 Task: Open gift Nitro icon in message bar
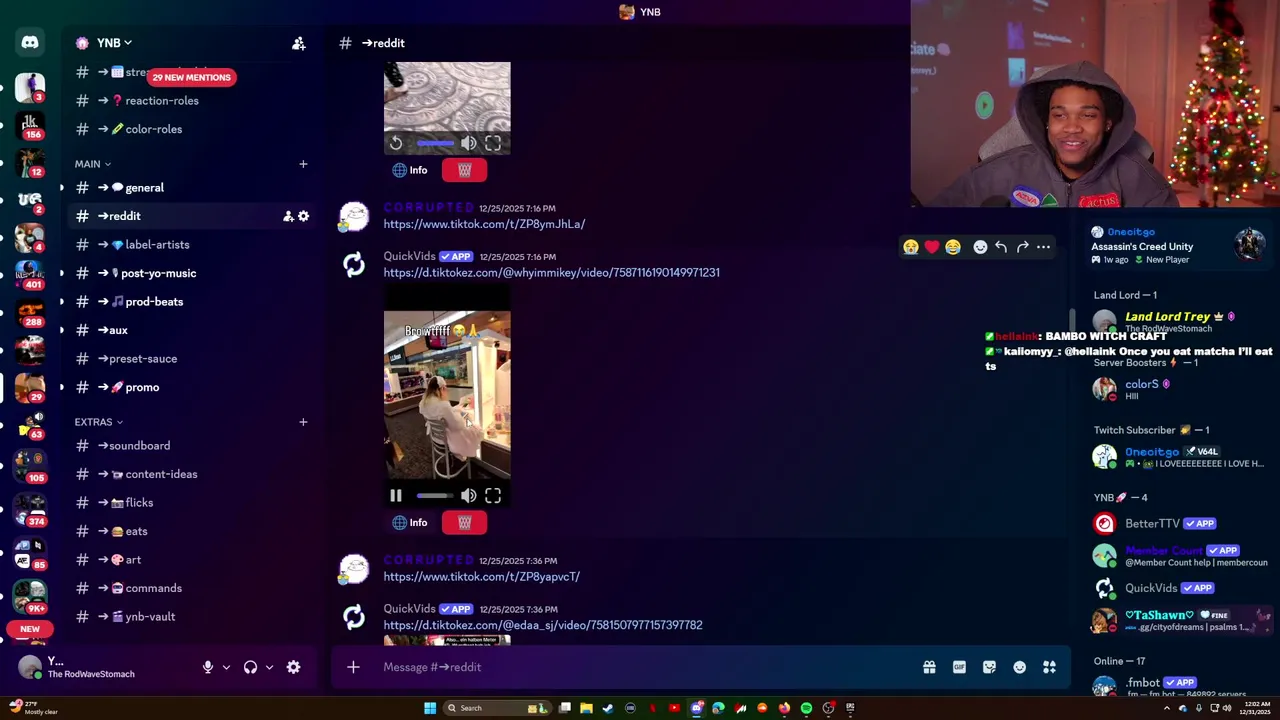929,667
